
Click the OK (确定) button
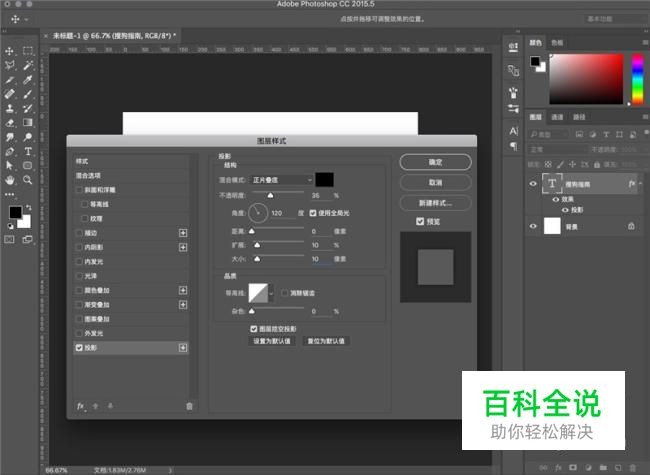point(435,162)
